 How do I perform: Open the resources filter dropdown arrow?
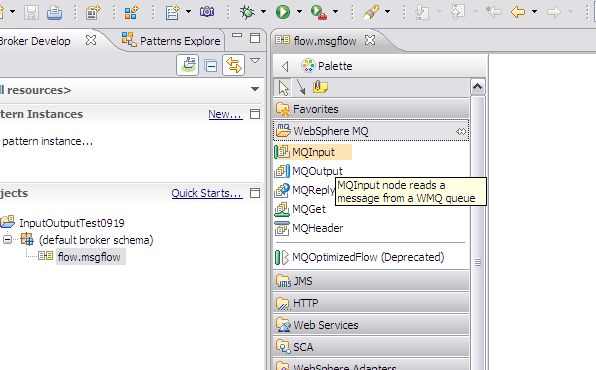point(255,89)
